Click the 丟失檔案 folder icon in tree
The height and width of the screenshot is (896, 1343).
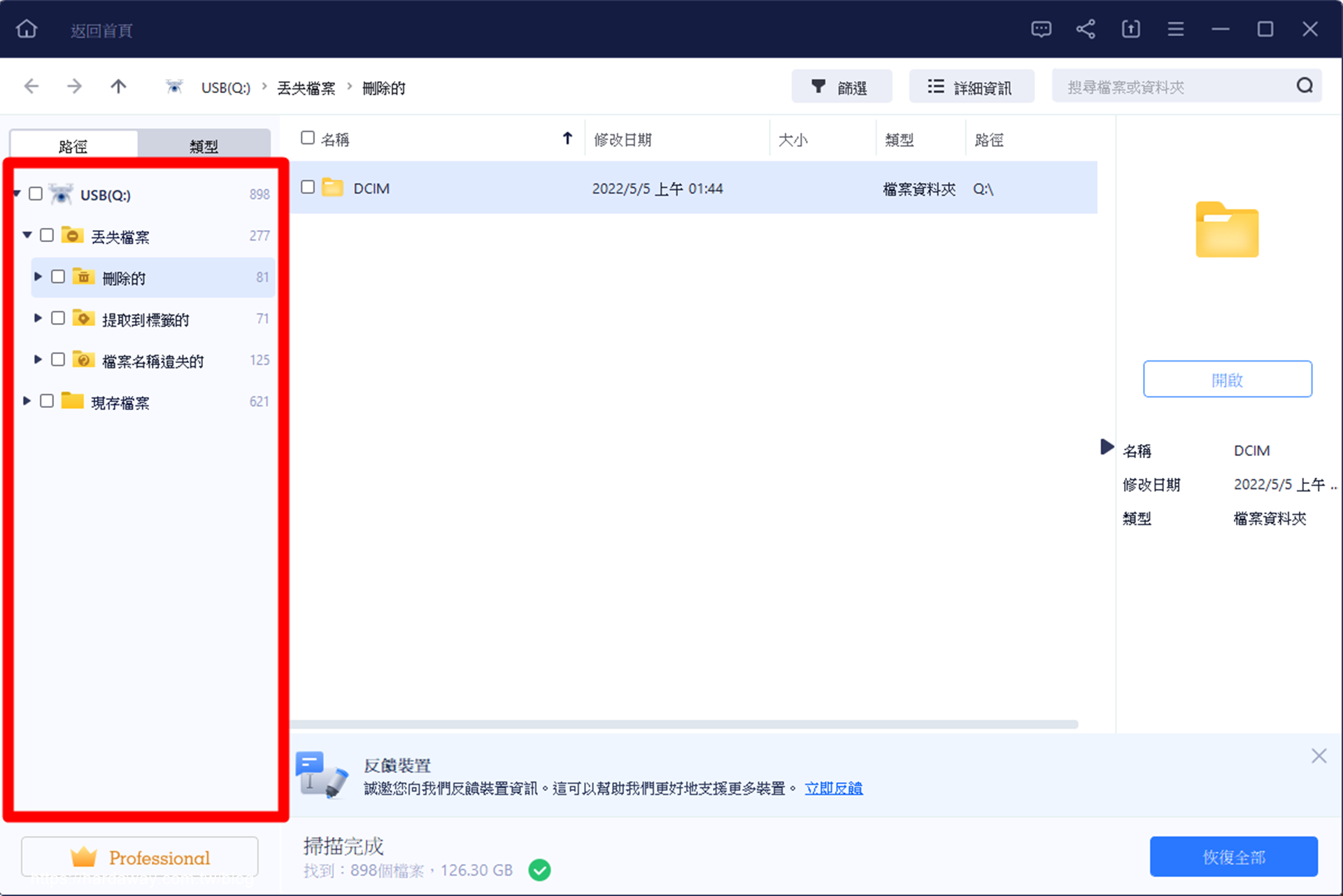pyautogui.click(x=72, y=235)
